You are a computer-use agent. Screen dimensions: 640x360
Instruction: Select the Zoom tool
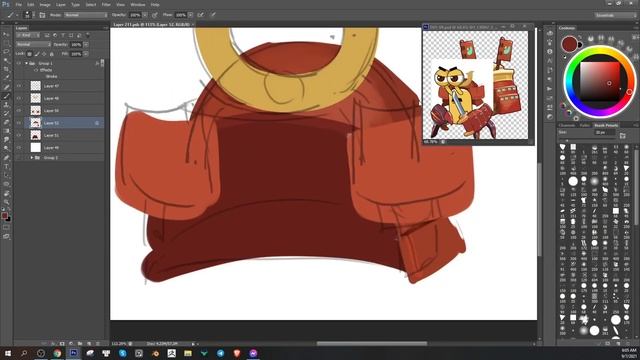pyautogui.click(x=6, y=202)
